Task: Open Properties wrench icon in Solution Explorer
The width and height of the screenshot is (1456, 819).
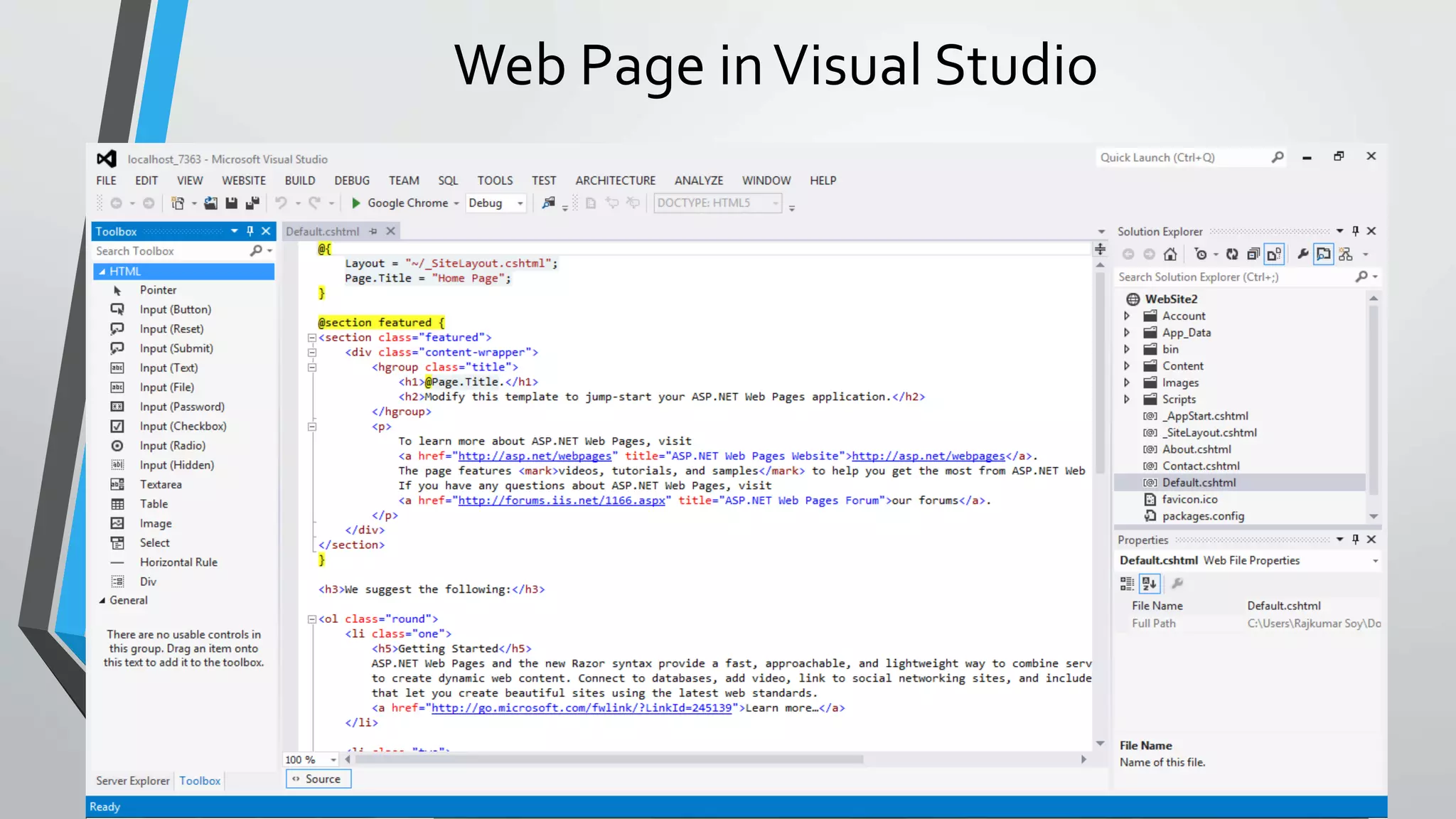Action: tap(1302, 255)
